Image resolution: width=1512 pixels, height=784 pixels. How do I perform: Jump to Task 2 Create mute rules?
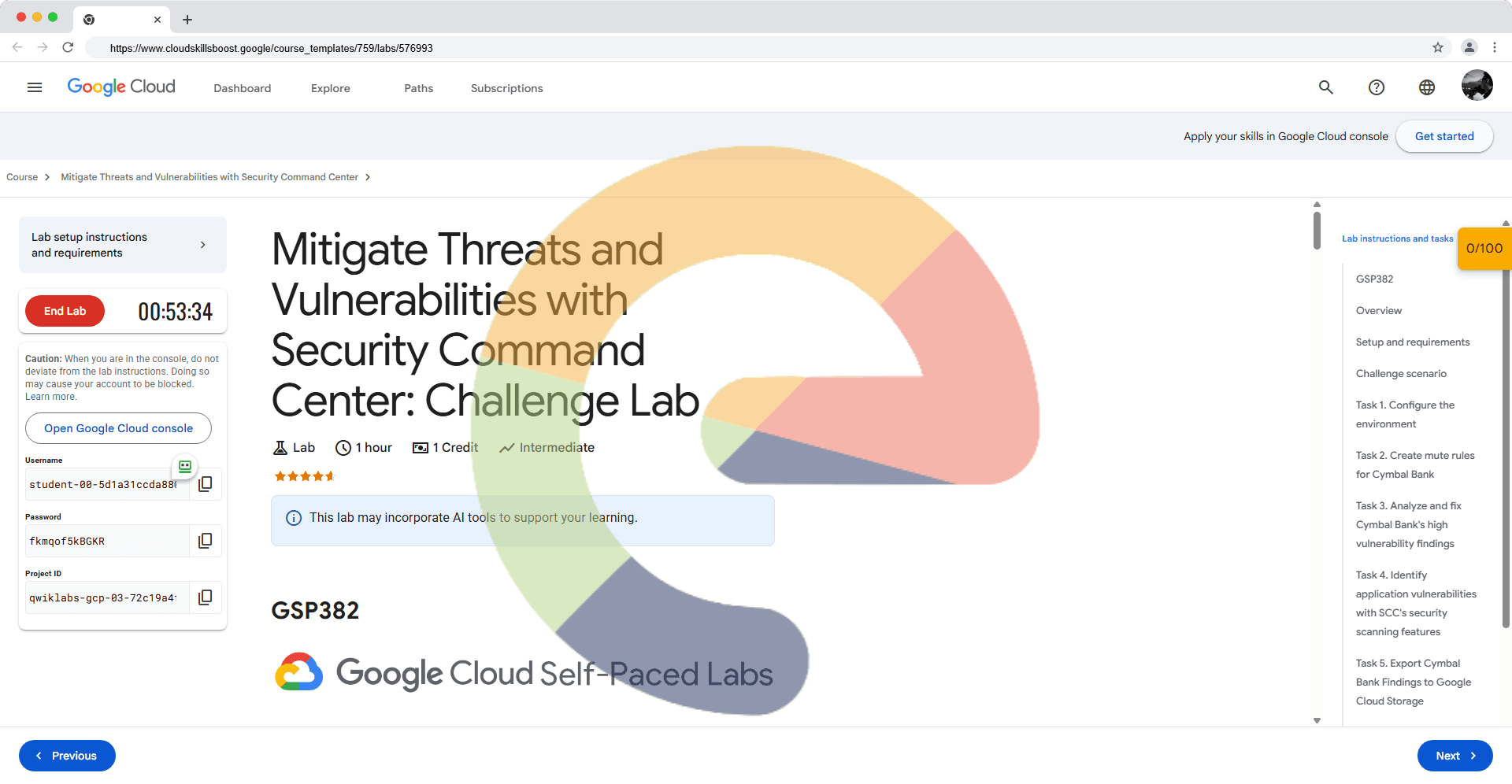[1414, 464]
